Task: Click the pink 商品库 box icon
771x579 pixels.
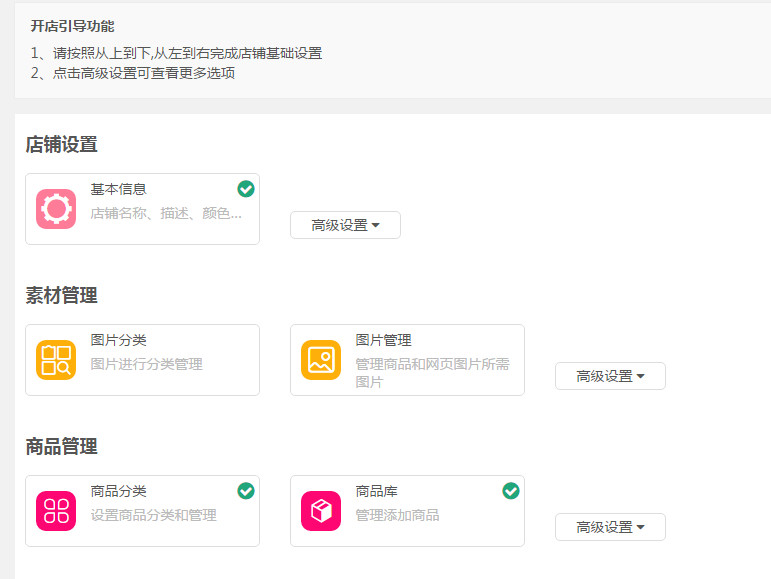Action: click(x=321, y=511)
